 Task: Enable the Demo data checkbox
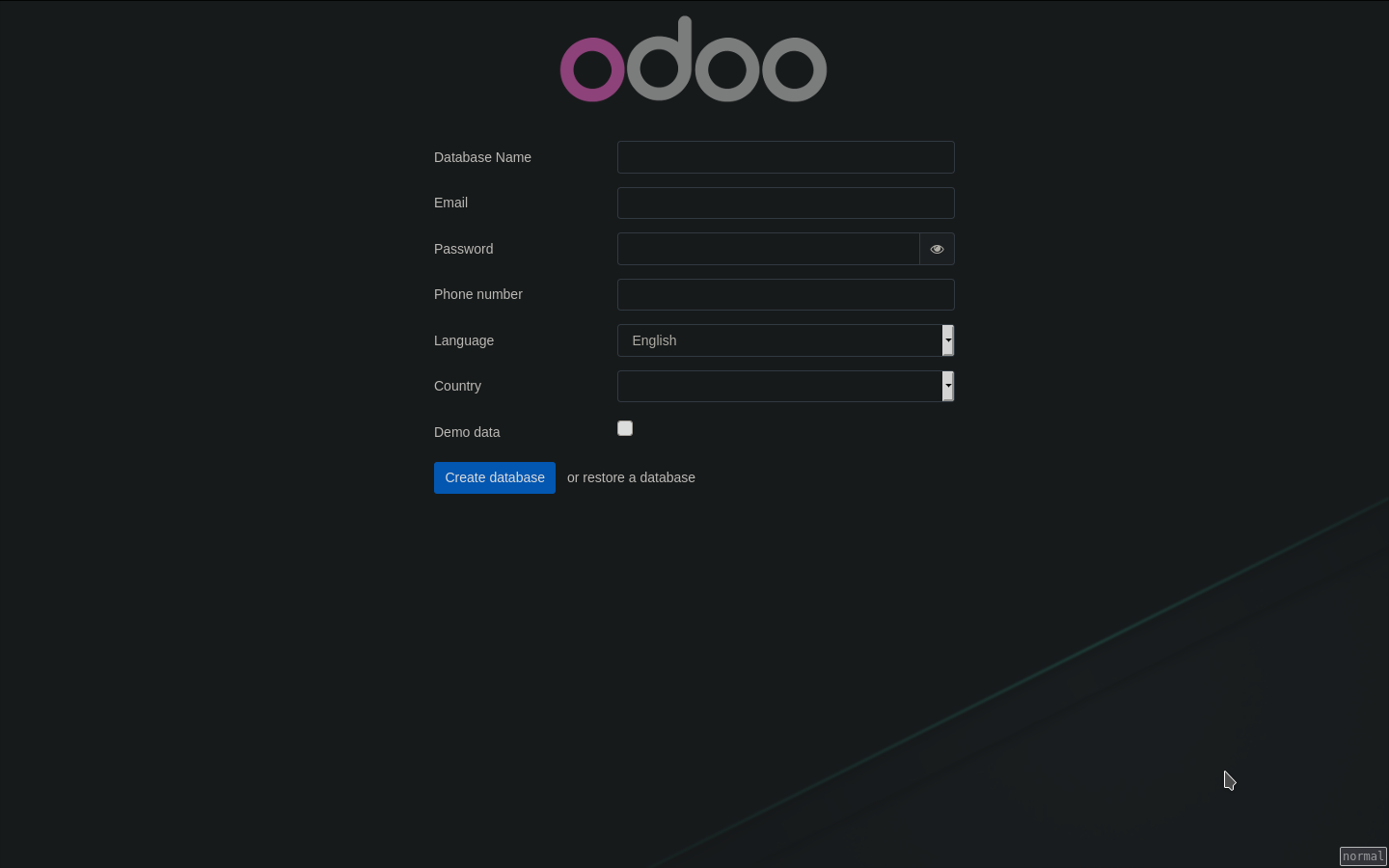point(625,428)
